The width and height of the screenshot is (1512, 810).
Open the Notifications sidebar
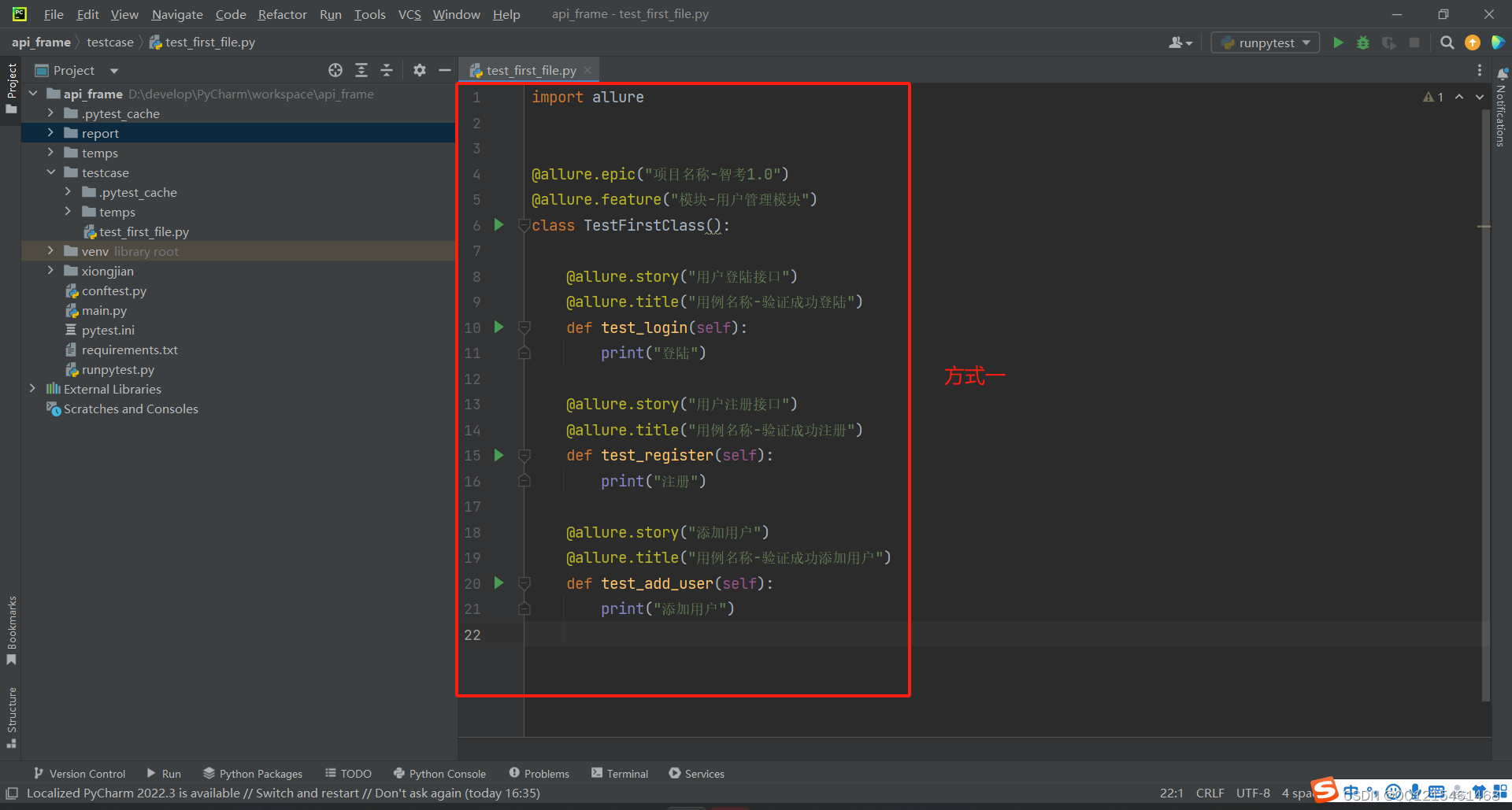(1501, 108)
